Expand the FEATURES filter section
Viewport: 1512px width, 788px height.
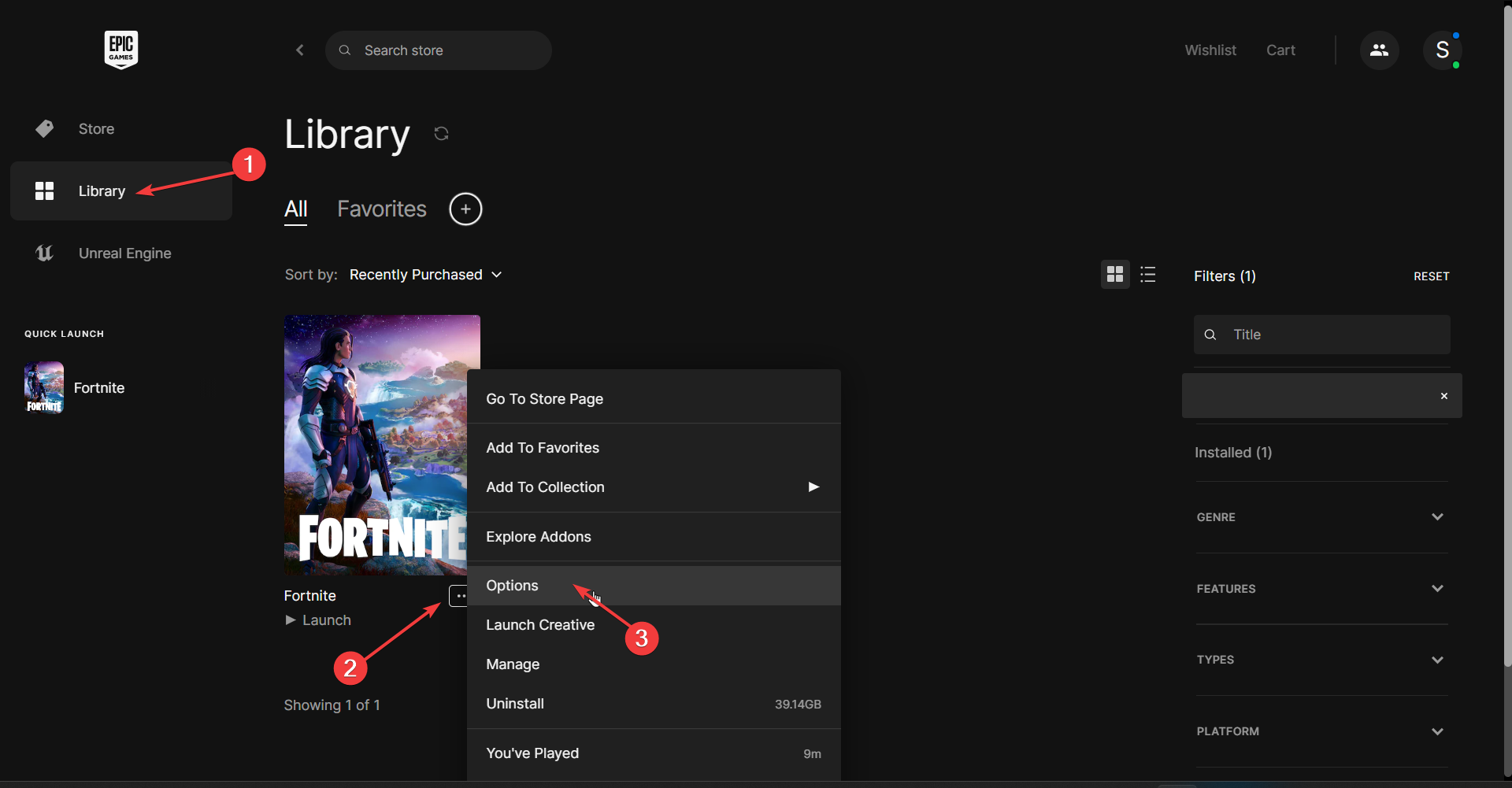(1321, 589)
